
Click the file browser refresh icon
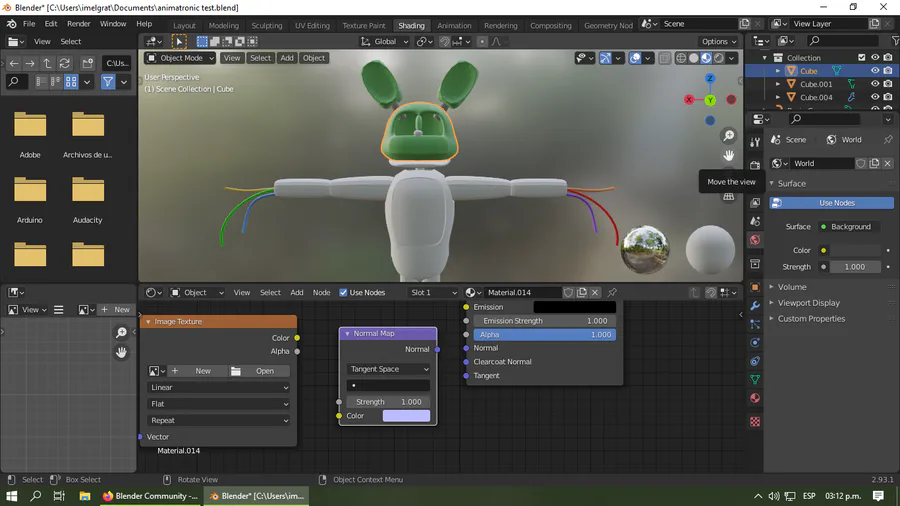pos(65,63)
